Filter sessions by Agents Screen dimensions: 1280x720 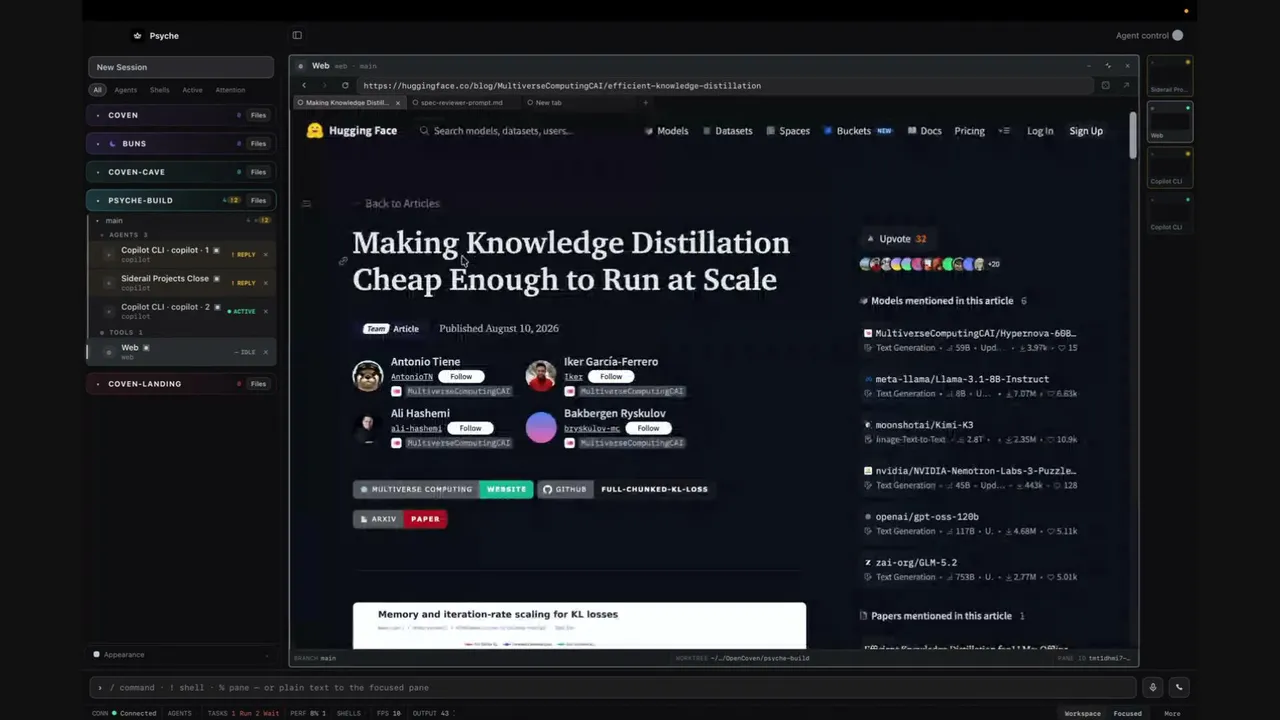[x=126, y=90]
